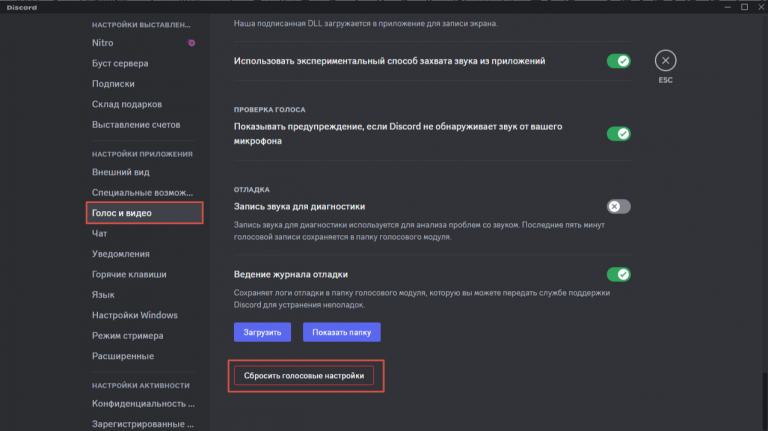Switch to 'Внешний вид' settings

pyautogui.click(x=120, y=172)
